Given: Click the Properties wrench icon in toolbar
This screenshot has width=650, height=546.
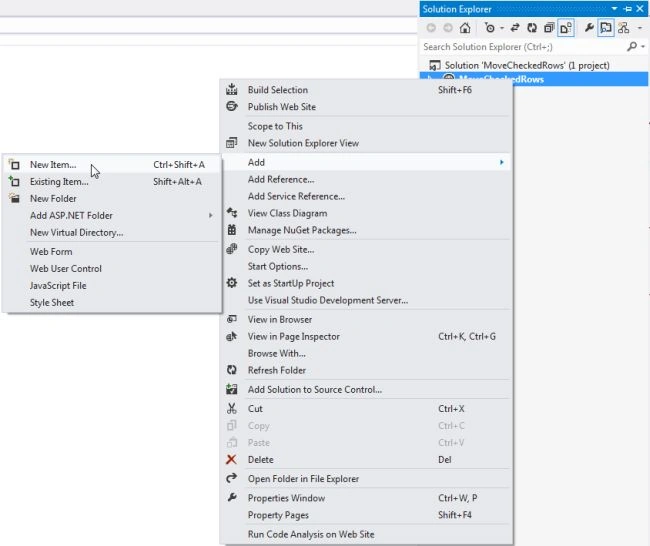Looking at the screenshot, I should pos(589,28).
